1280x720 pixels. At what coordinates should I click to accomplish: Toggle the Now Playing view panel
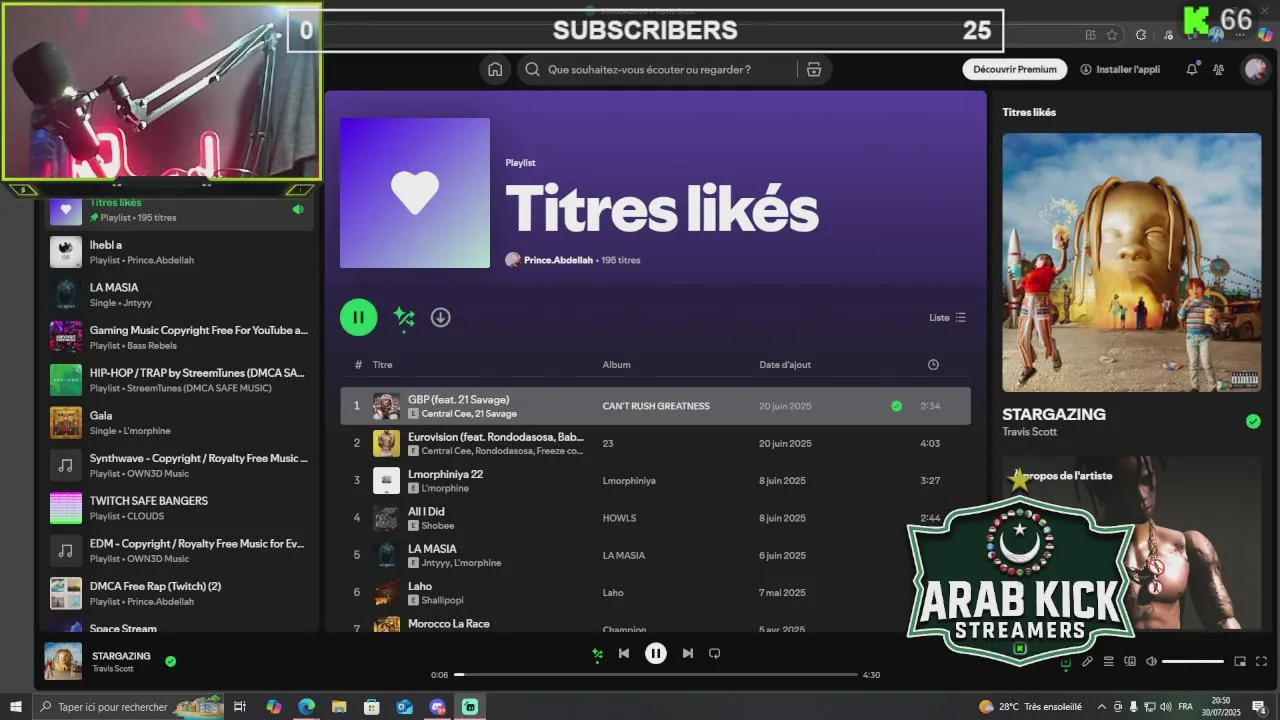1065,661
